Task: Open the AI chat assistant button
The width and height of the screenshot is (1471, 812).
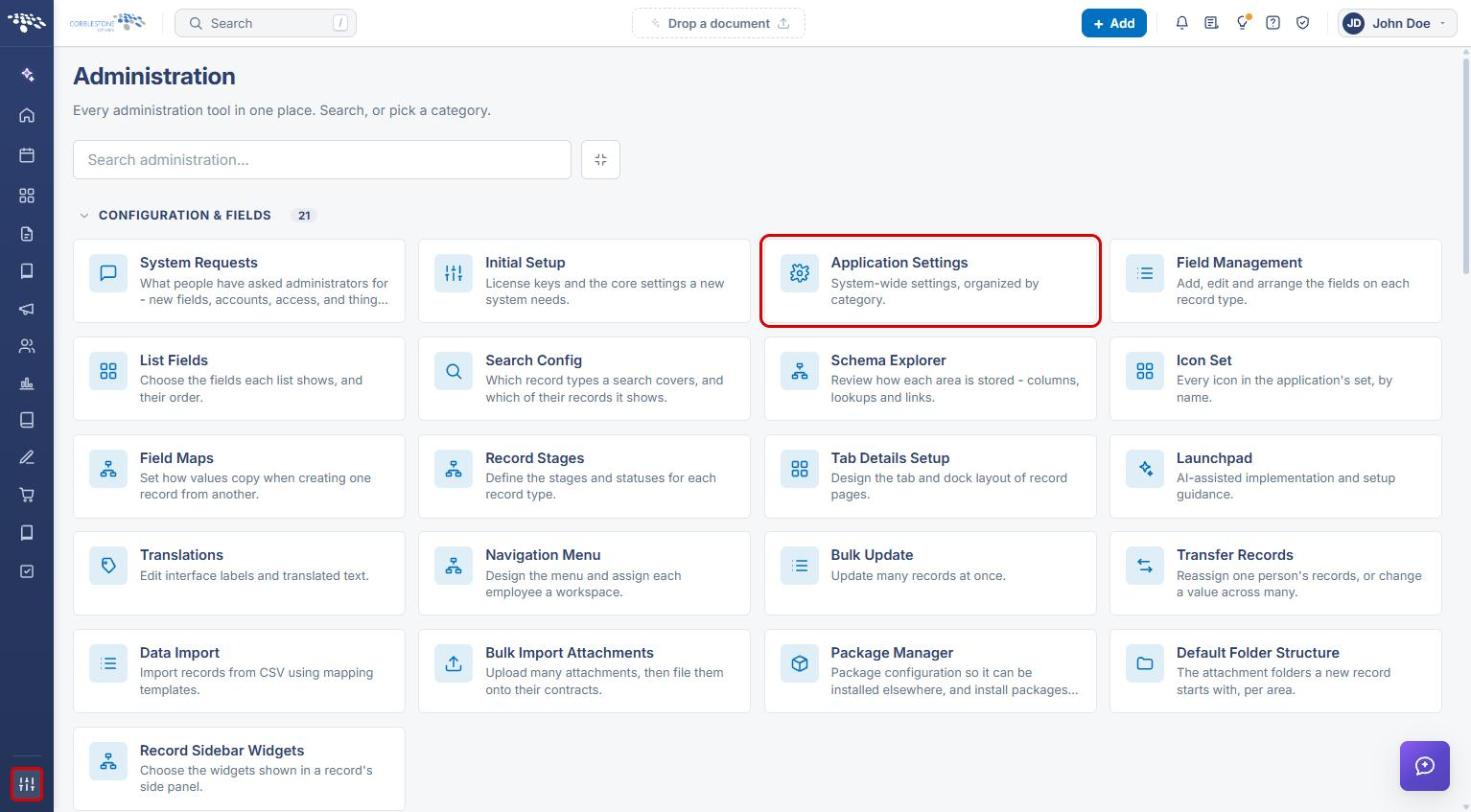Action: 1425,766
